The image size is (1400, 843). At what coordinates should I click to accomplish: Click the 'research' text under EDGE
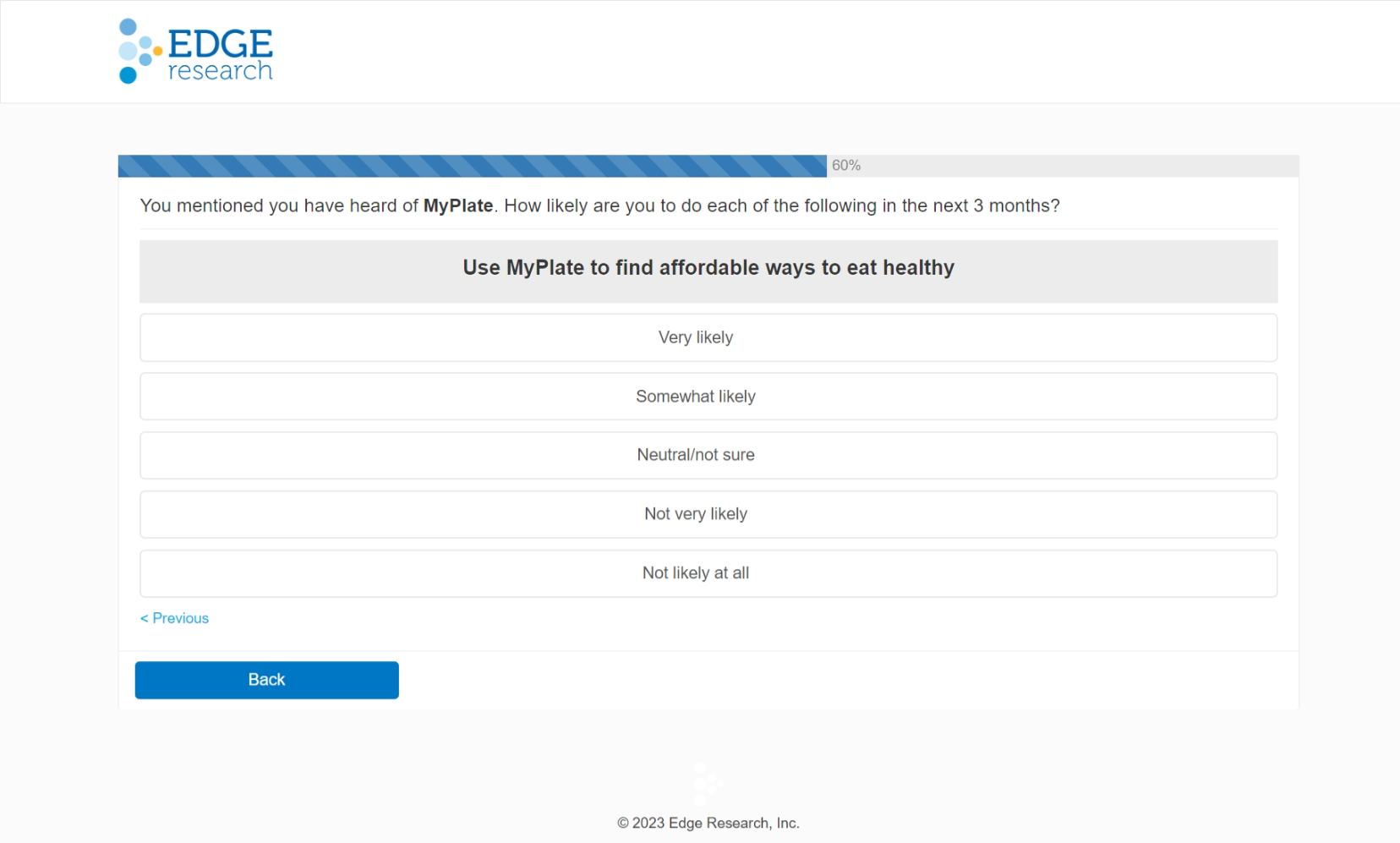tap(220, 71)
